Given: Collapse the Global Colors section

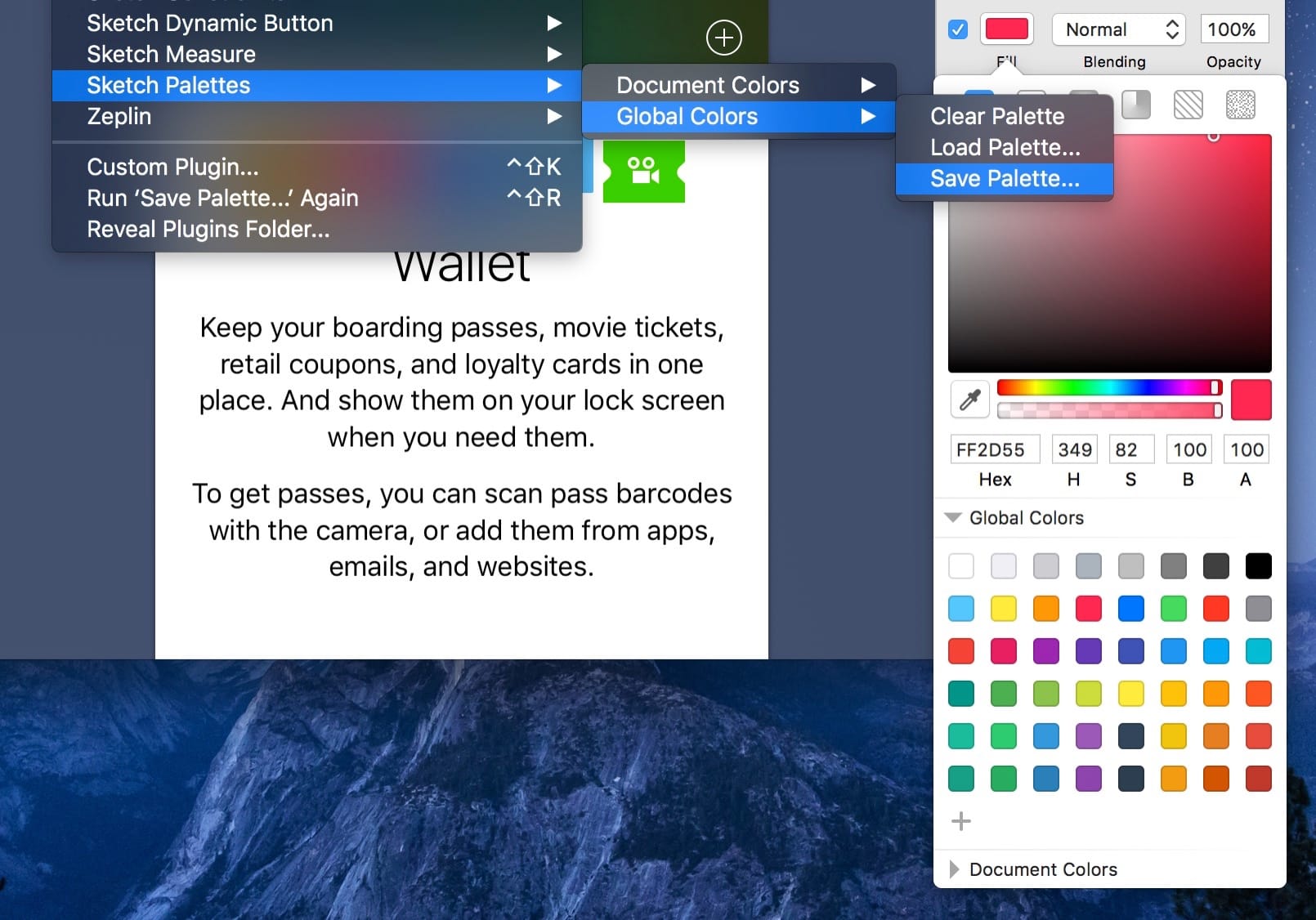Looking at the screenshot, I should 952,517.
